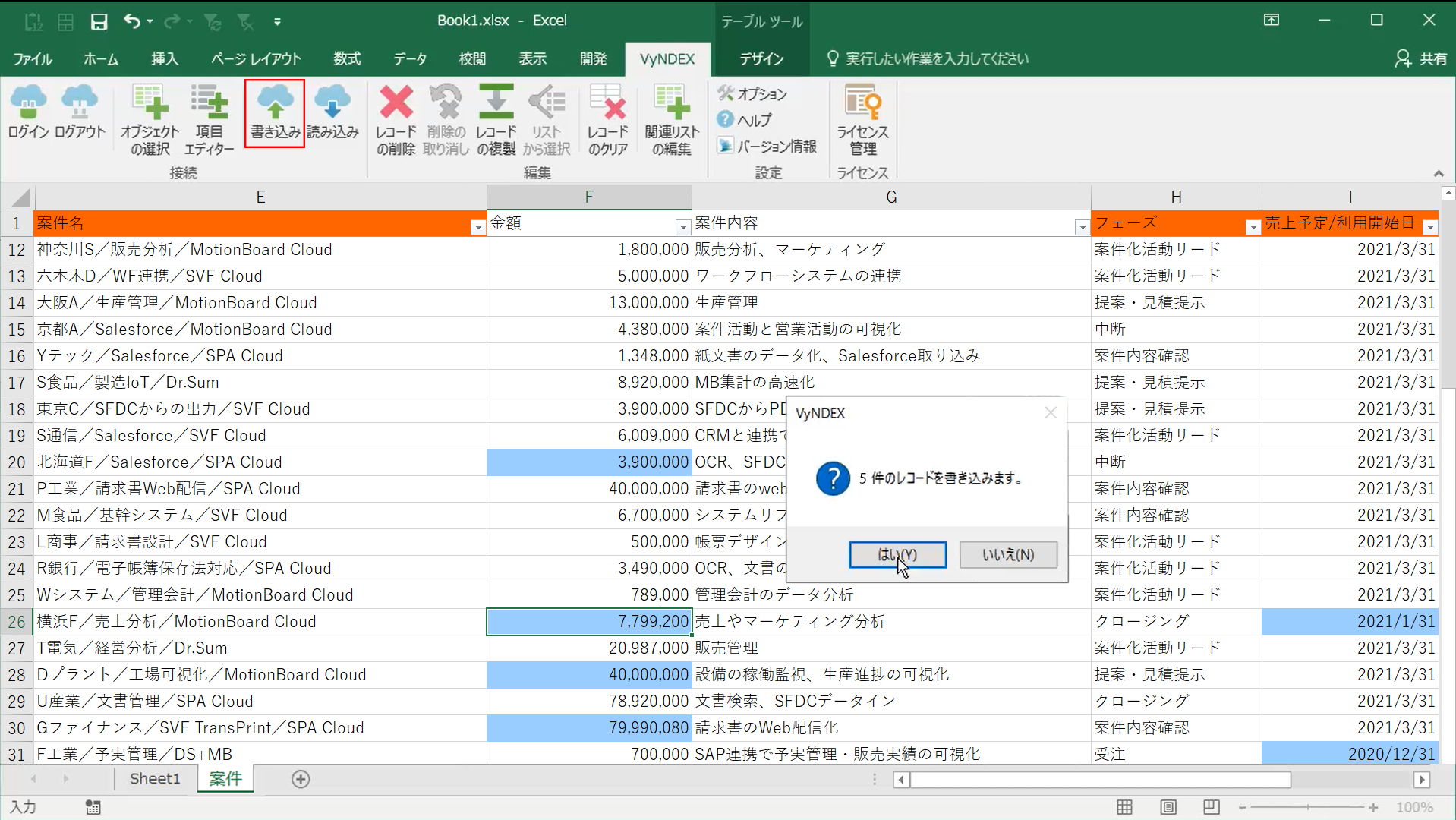Open the 挿入 tab
The width and height of the screenshot is (1456, 820).
coord(164,59)
